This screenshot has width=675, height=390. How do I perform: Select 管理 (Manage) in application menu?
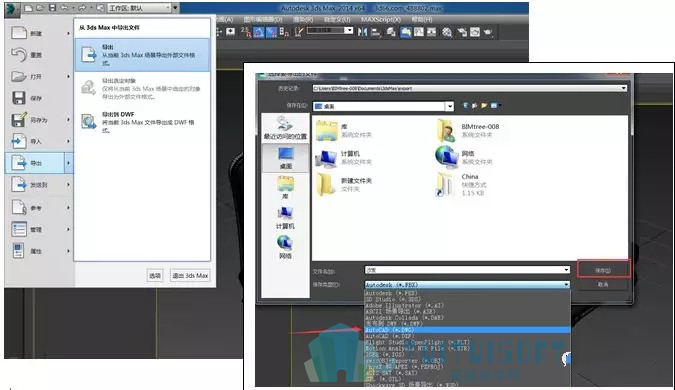(x=39, y=229)
